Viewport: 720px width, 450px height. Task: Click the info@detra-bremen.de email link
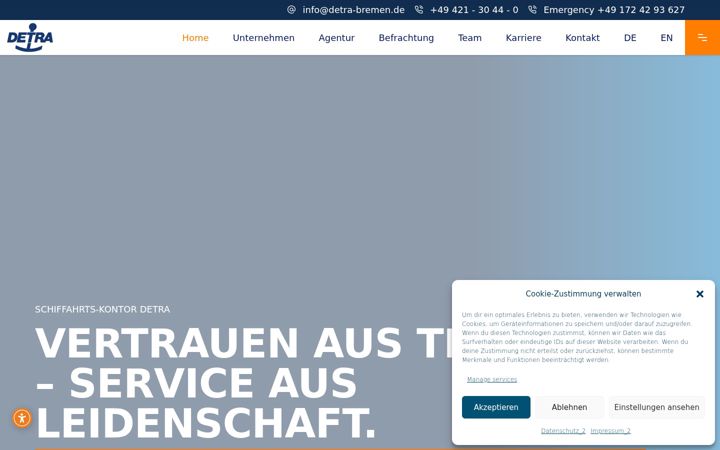[x=353, y=10]
